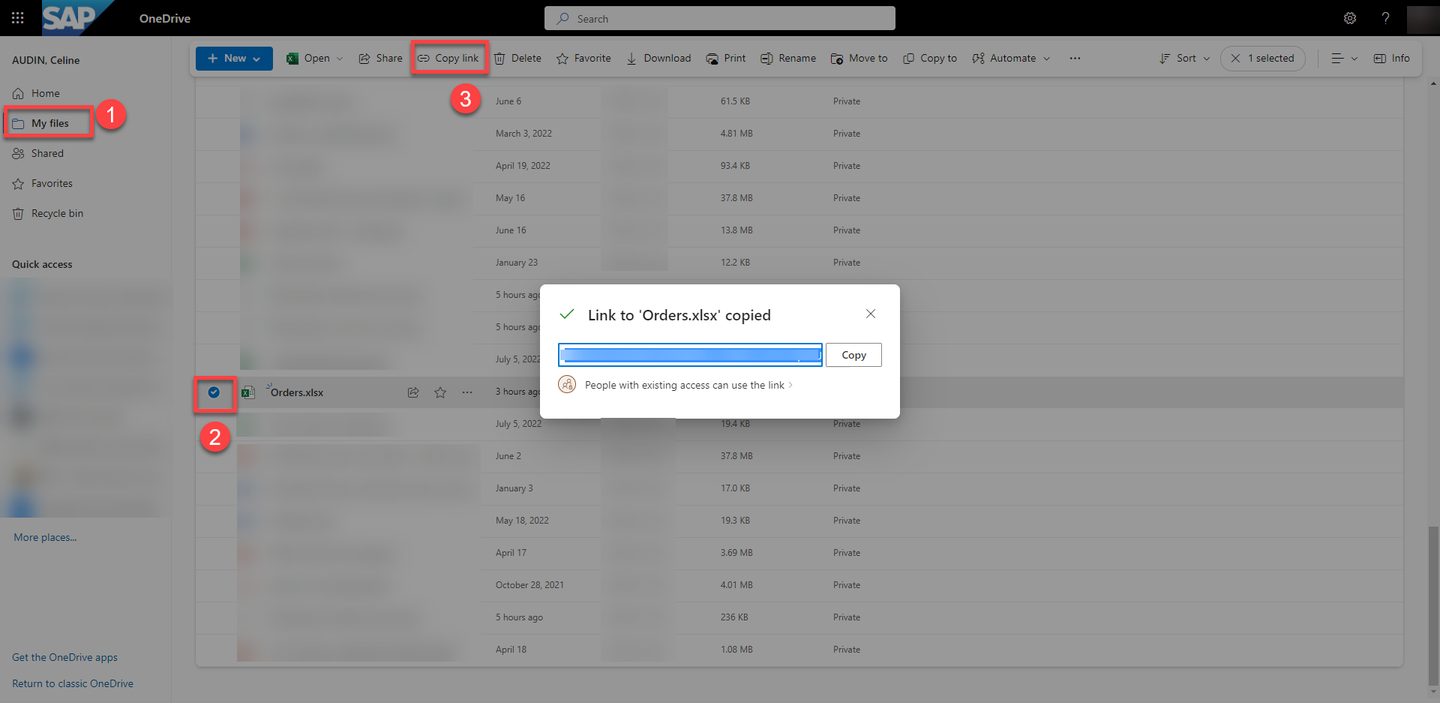Click the 3.69 MB size cell
The image size is (1440, 703).
pos(736,552)
